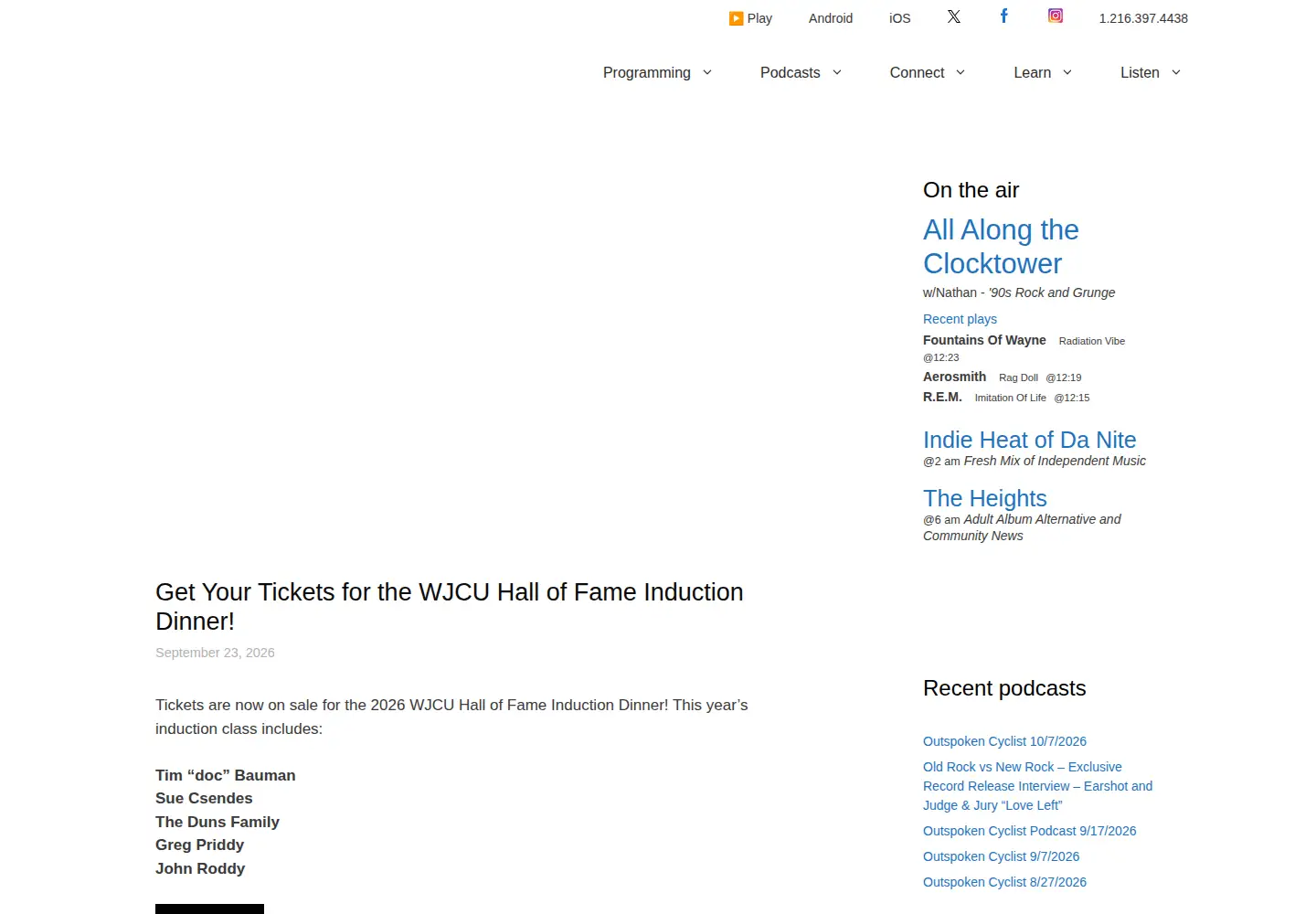
Task: Open the Learn menu item
Action: point(1033,73)
